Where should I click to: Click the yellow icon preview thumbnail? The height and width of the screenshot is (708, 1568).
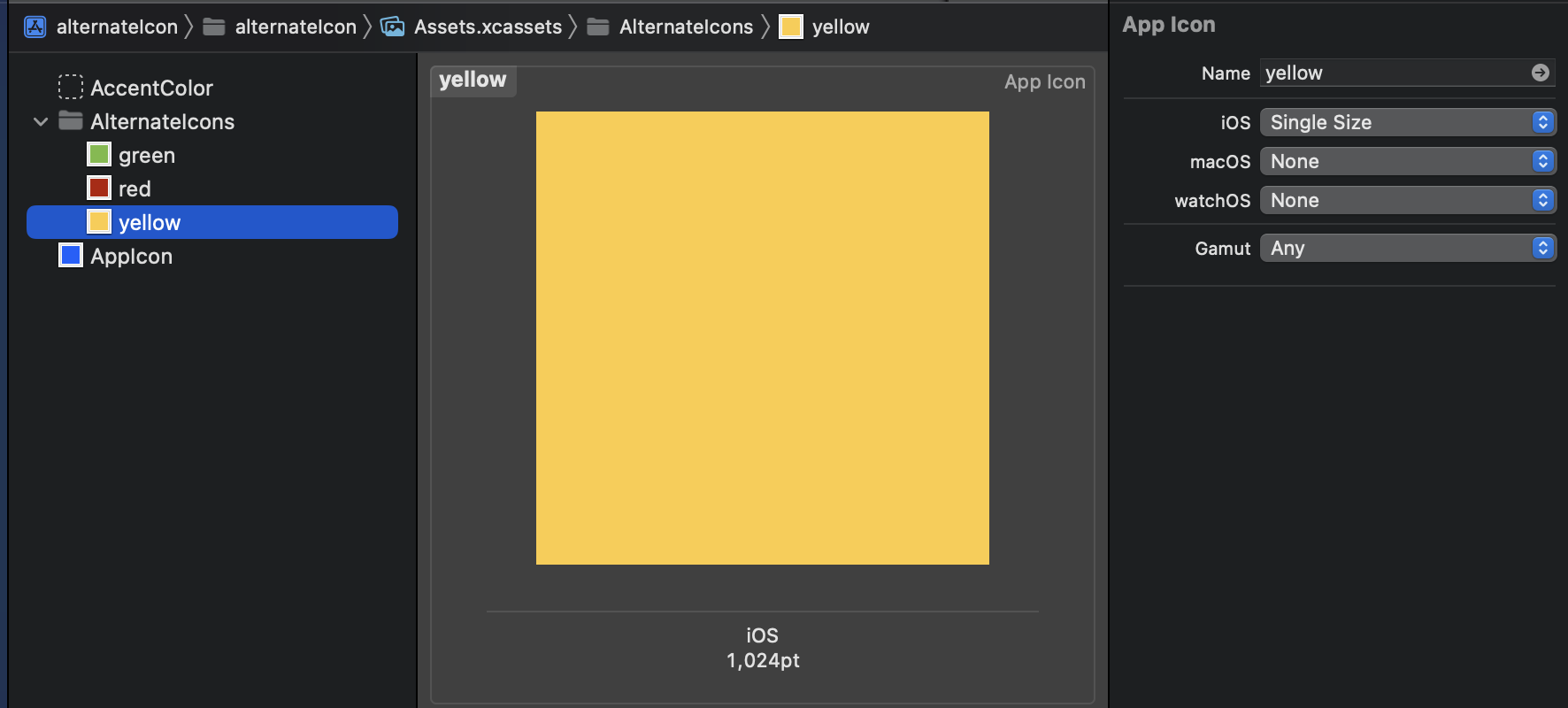pos(761,337)
